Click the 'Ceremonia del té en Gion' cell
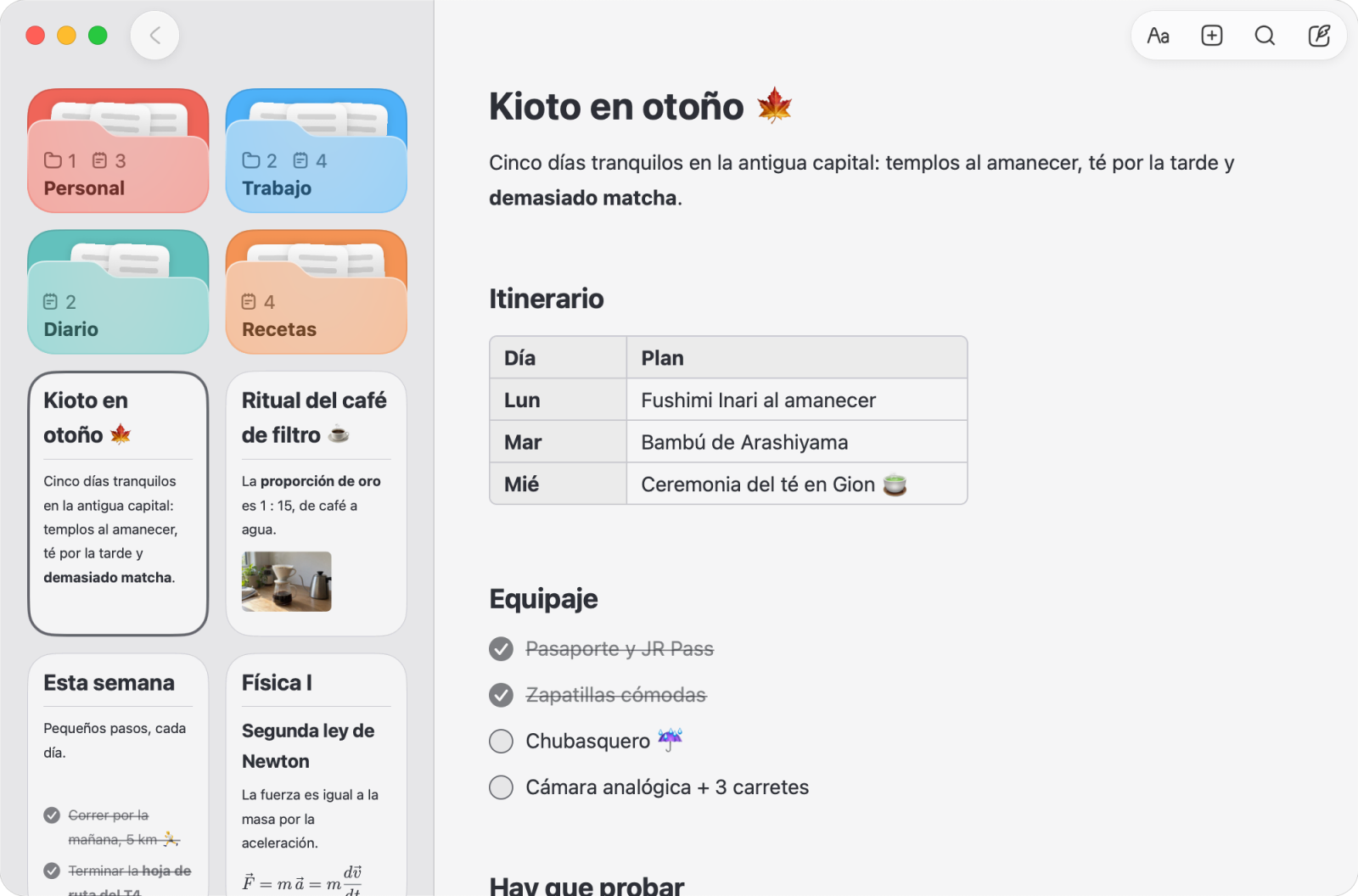Viewport: 1358px width, 896px height. coord(797,484)
